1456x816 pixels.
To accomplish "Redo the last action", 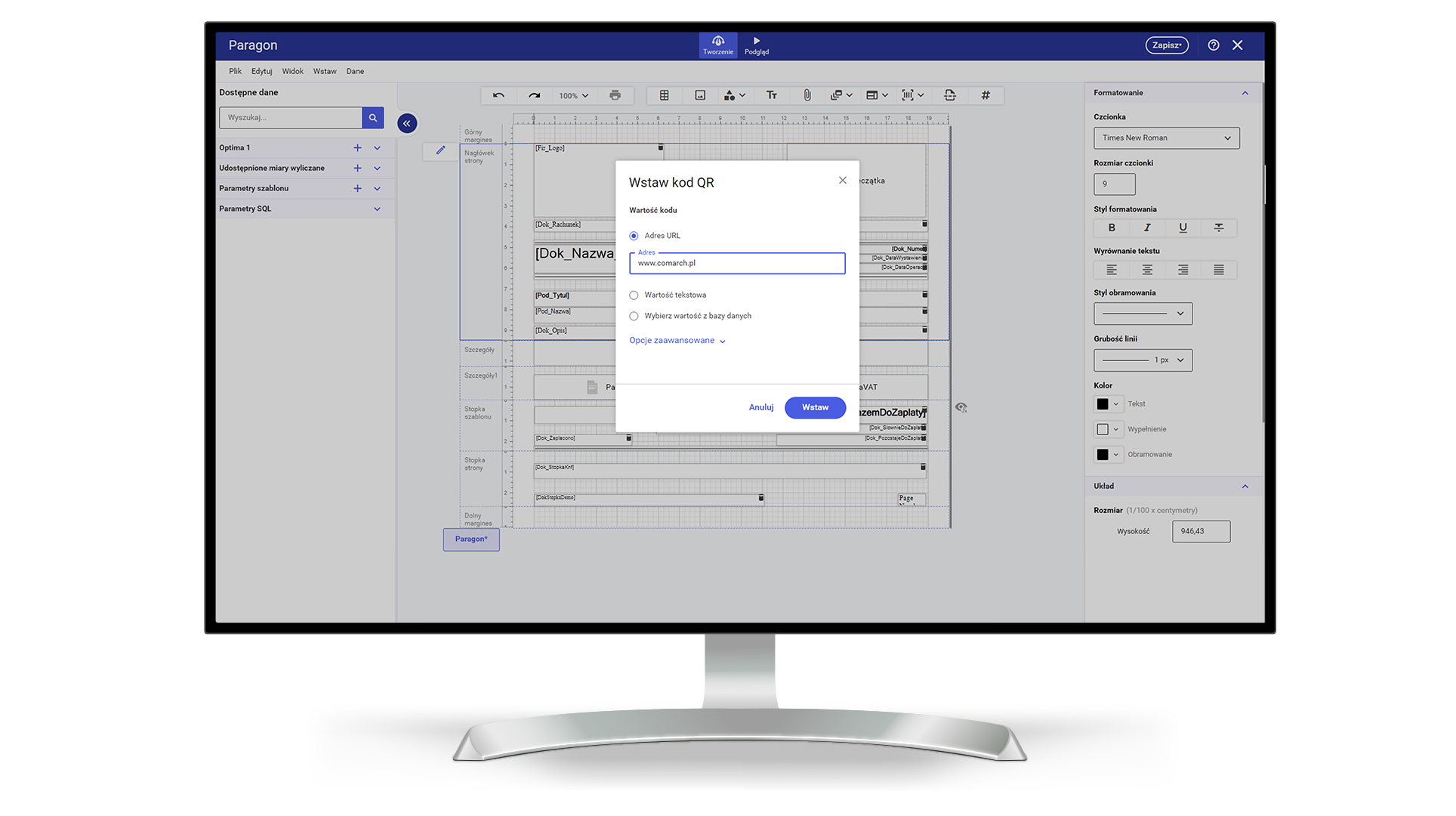I will (534, 95).
